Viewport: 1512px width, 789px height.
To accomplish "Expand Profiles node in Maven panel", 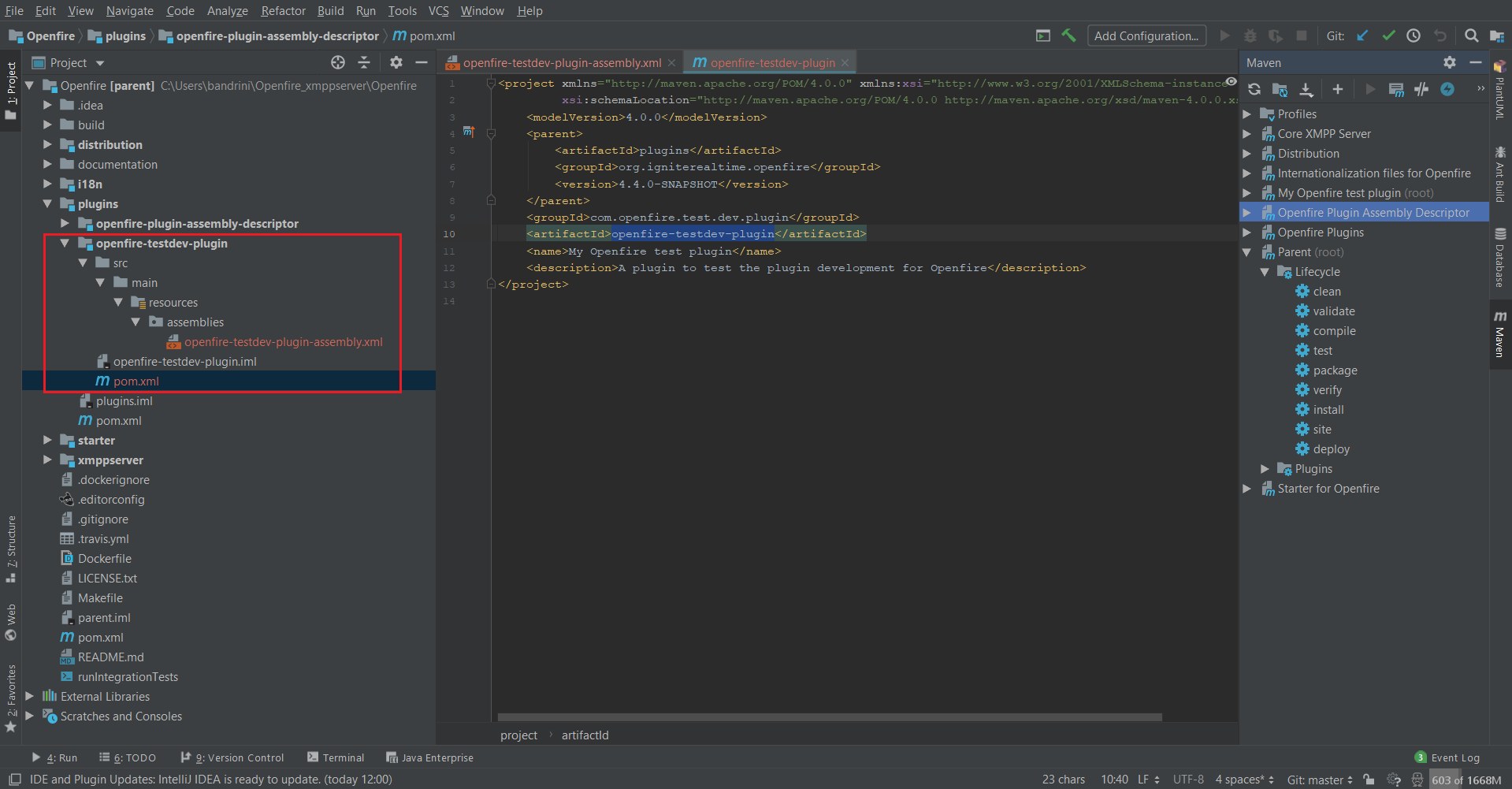I will pos(1247,114).
